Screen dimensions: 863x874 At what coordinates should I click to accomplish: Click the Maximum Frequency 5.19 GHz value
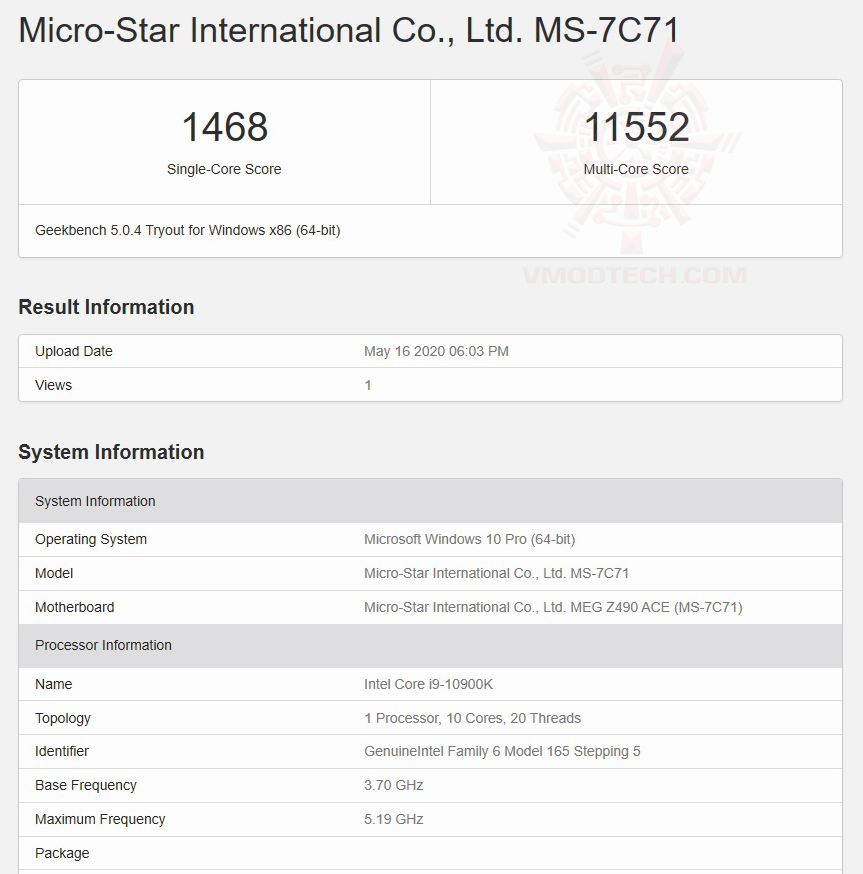390,819
